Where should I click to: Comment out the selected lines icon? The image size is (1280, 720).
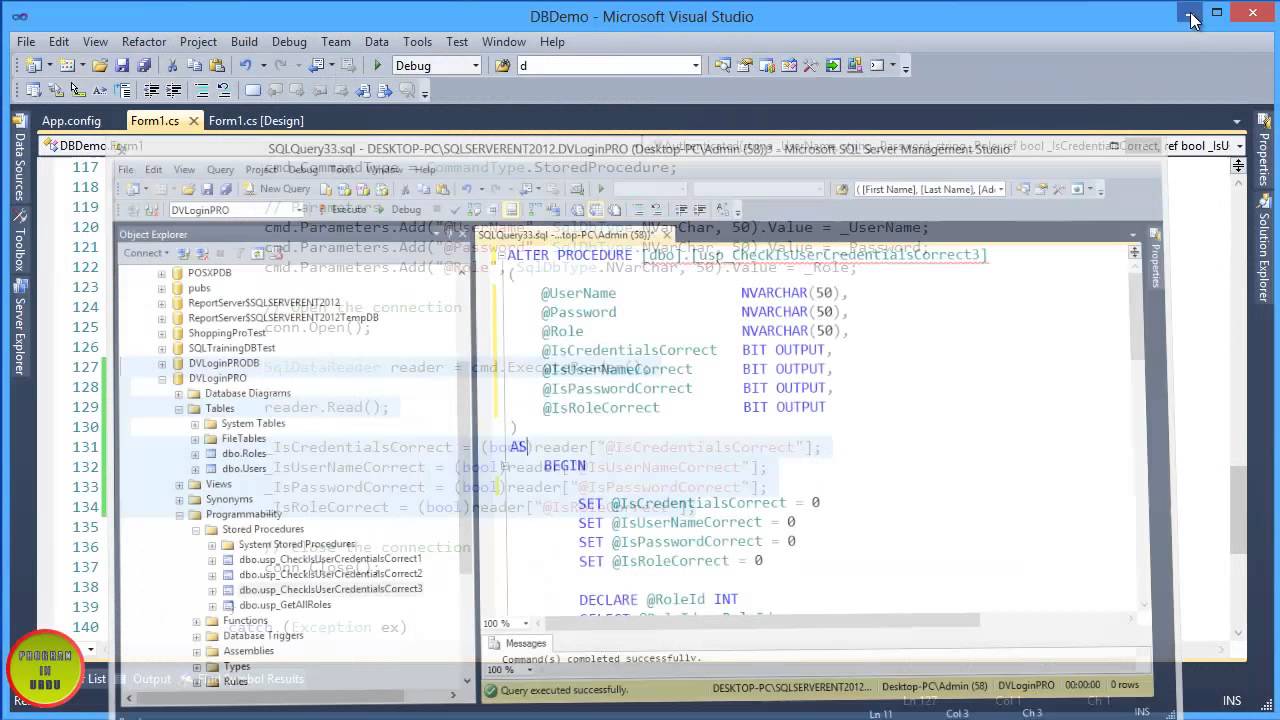click(202, 90)
